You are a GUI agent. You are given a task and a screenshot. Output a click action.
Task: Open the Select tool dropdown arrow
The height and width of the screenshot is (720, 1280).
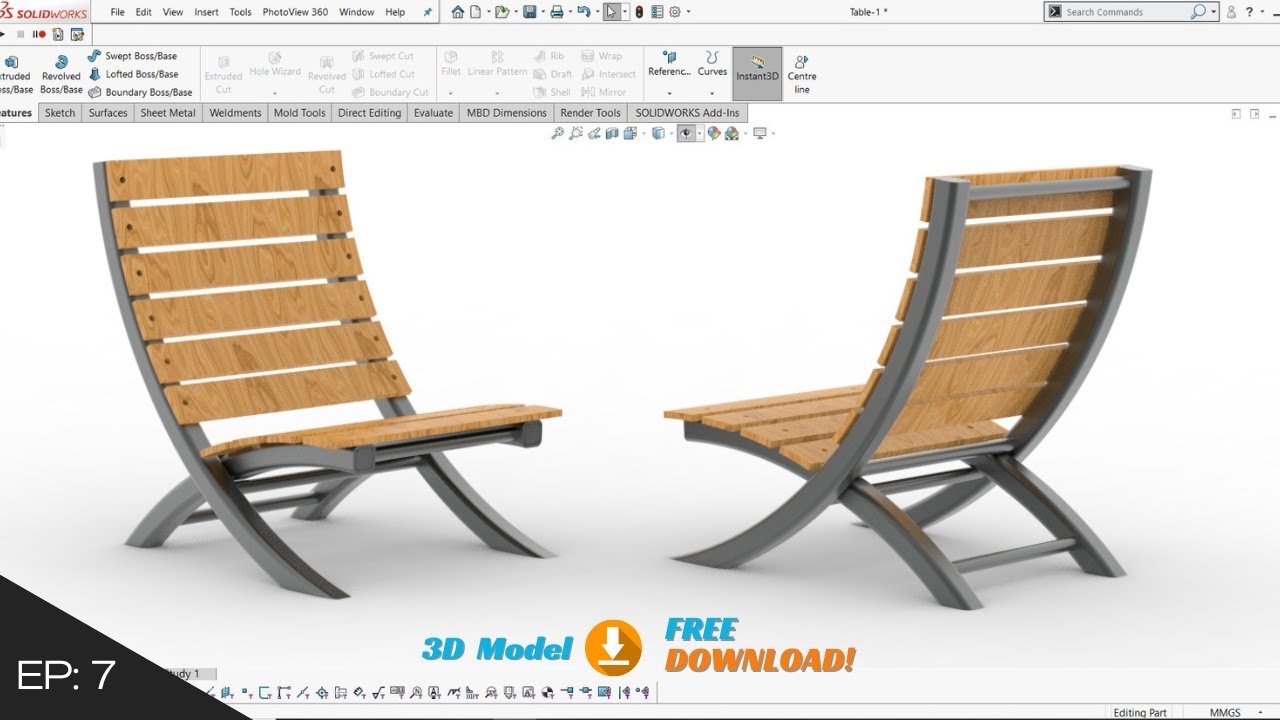625,12
